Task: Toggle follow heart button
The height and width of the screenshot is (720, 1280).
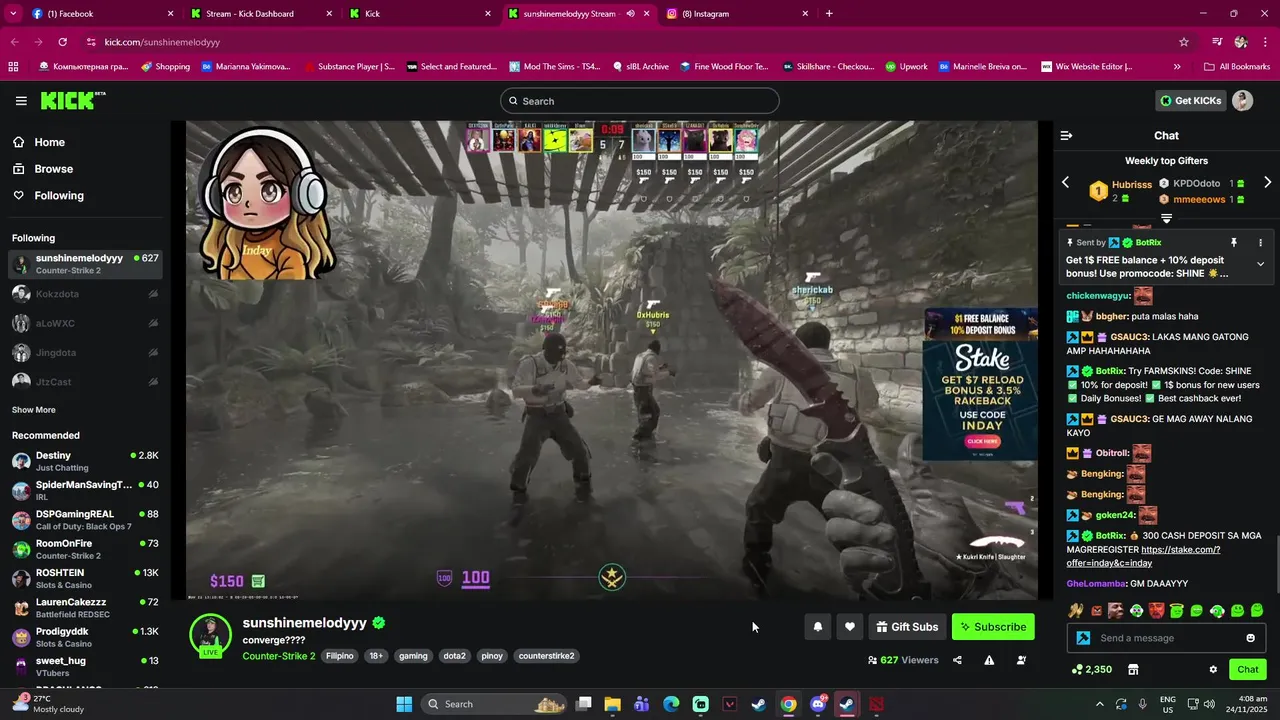Action: [849, 627]
